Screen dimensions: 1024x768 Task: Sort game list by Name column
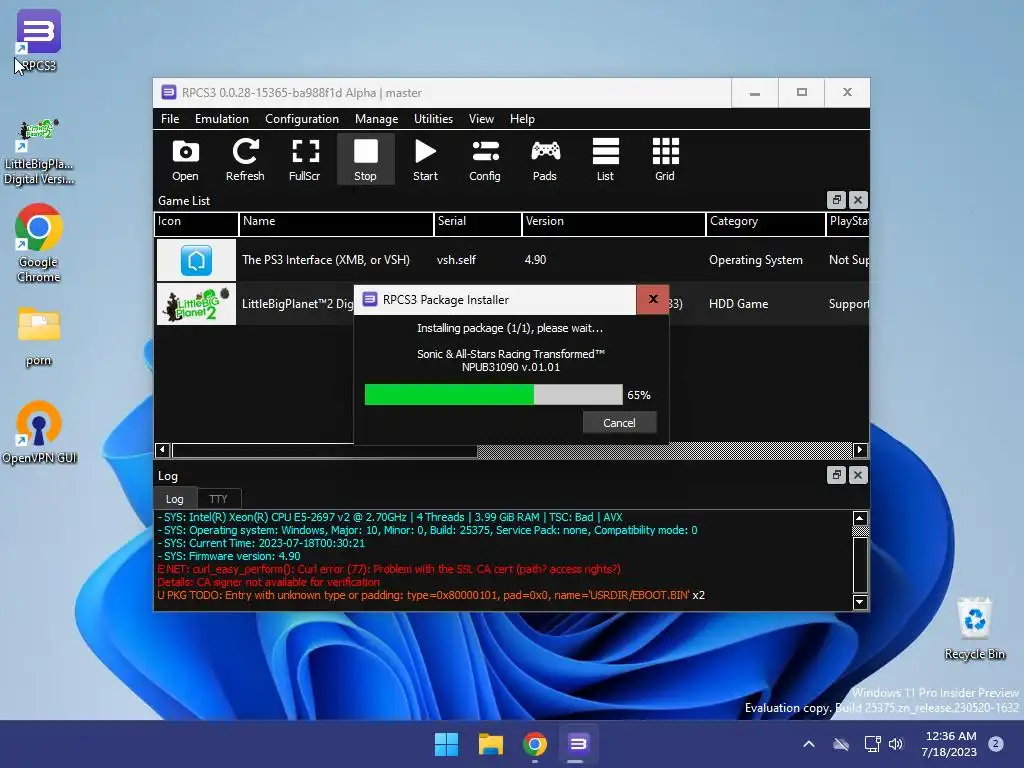(x=336, y=223)
